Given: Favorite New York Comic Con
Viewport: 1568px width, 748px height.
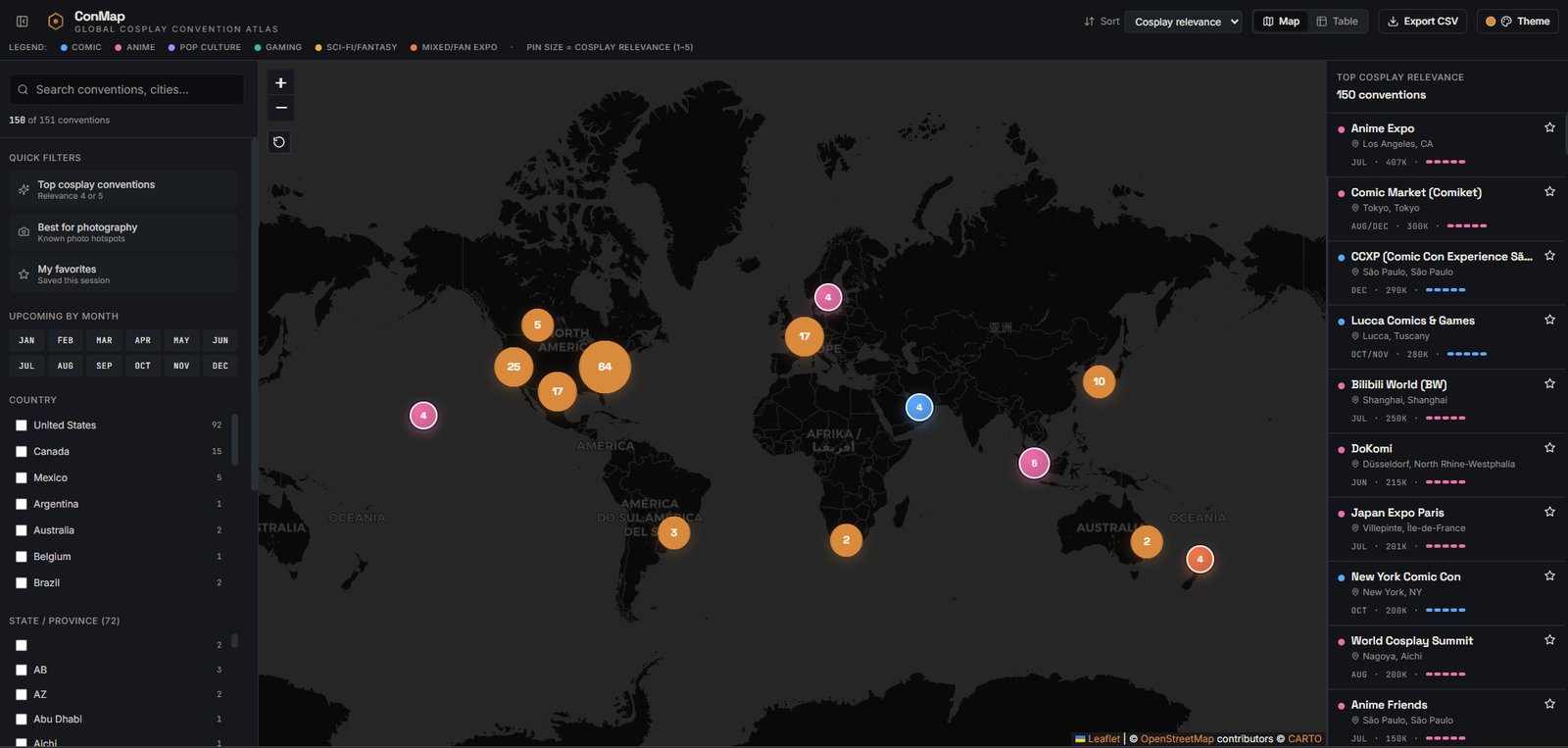Looking at the screenshot, I should [x=1549, y=575].
